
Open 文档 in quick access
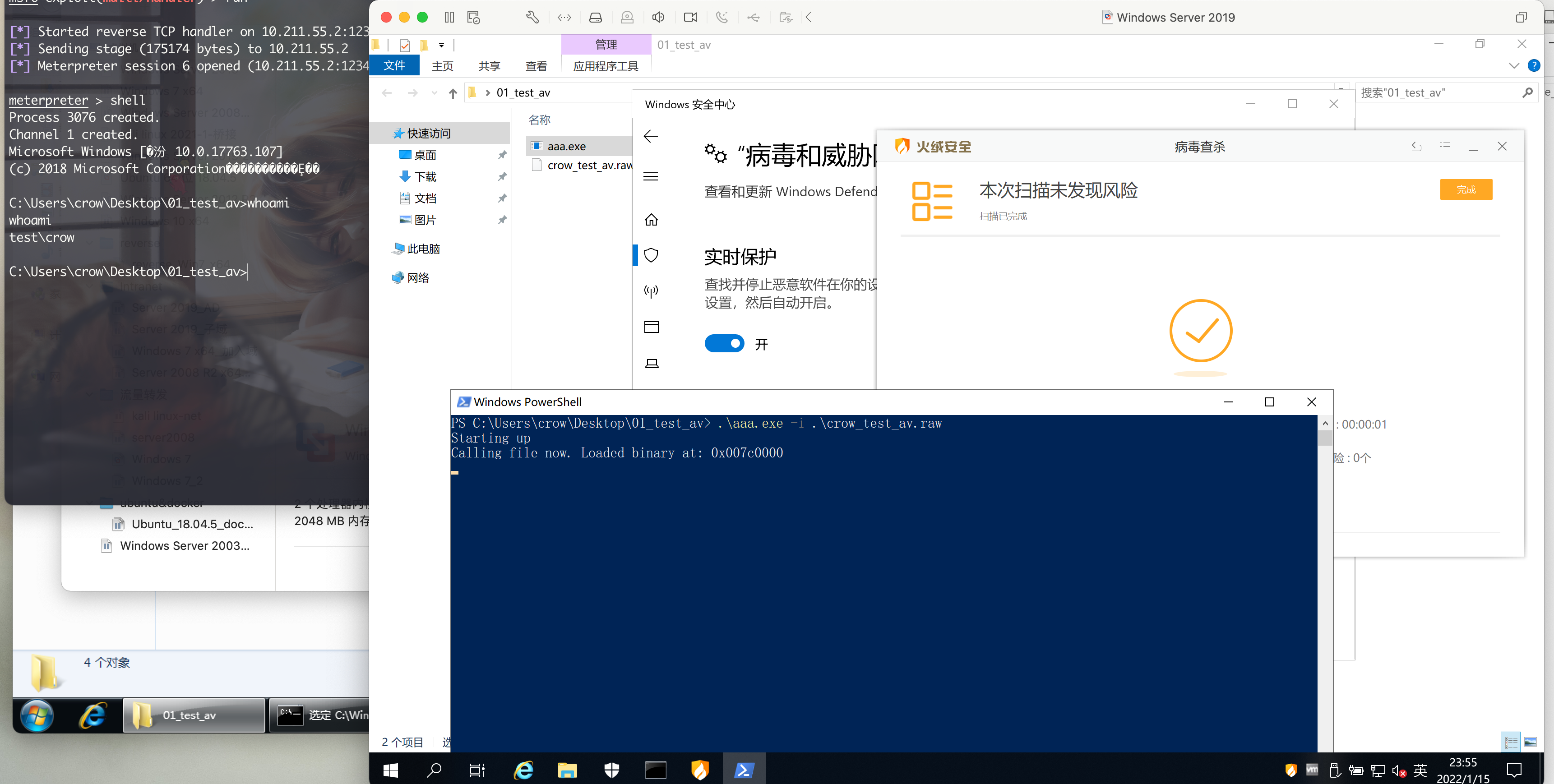click(x=425, y=198)
